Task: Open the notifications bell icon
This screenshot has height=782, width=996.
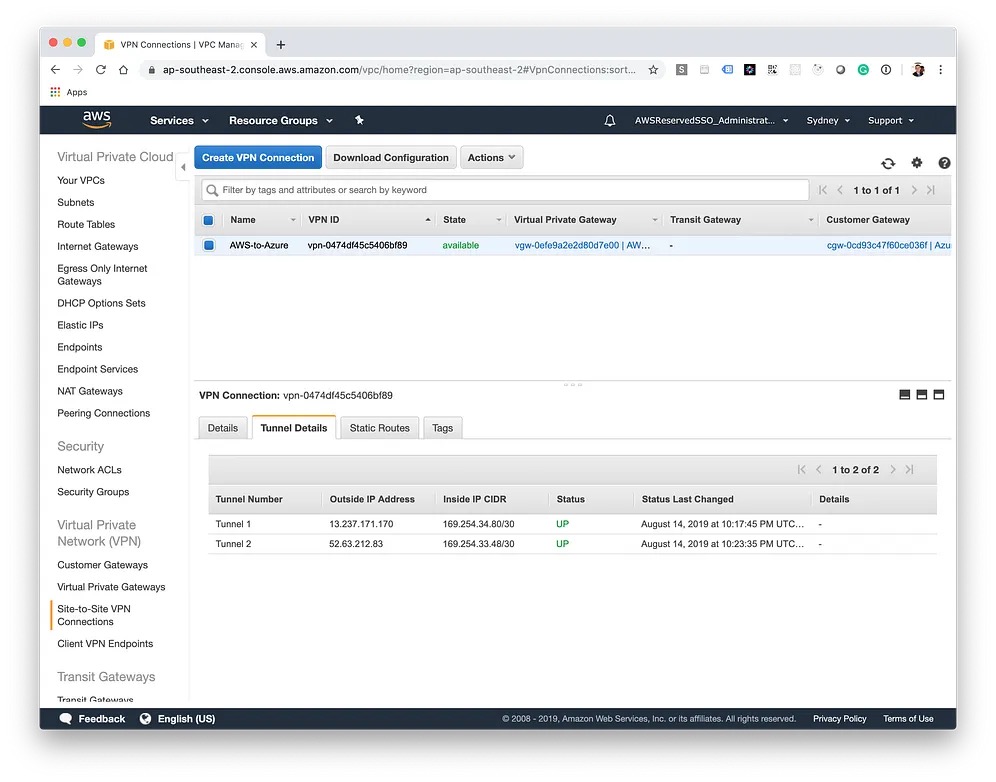Action: [609, 120]
